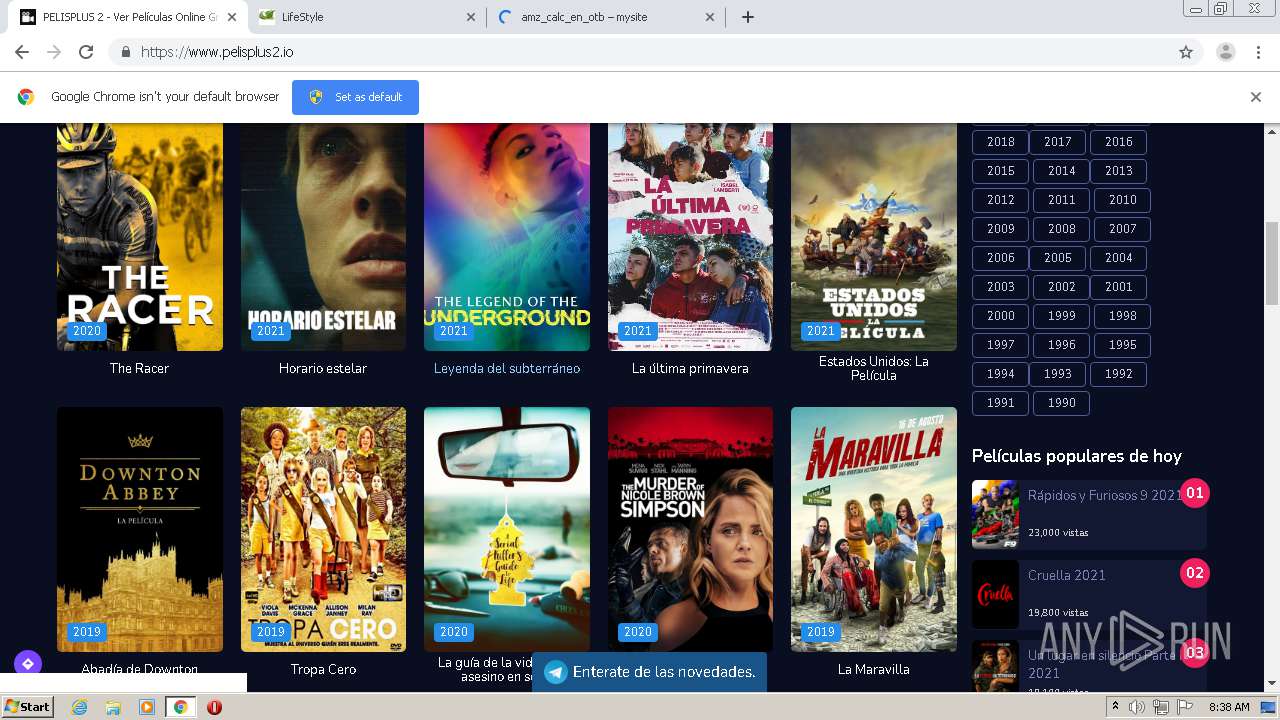Open the Windows Start menu
Viewport: 1280px width, 720px height.
pos(27,707)
